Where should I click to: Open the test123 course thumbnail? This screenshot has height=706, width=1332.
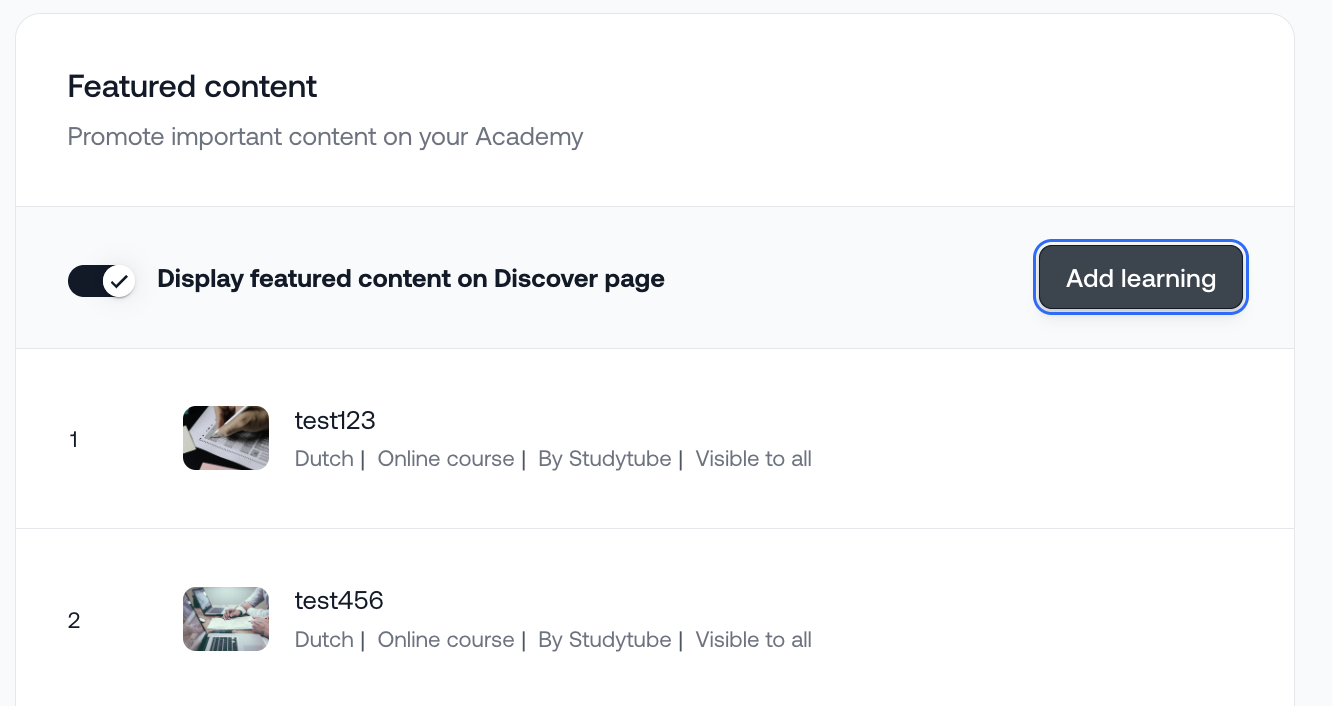point(226,438)
